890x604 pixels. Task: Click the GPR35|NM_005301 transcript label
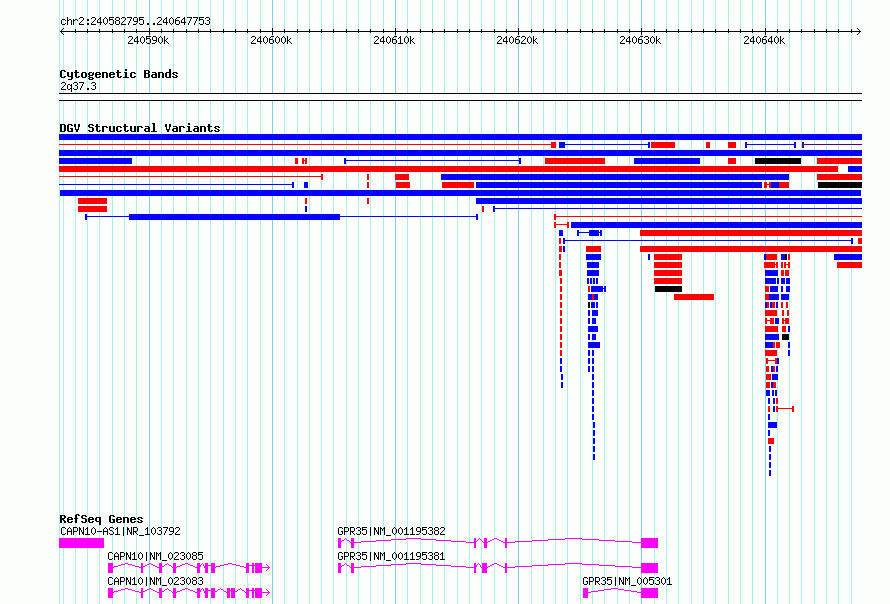(627, 581)
